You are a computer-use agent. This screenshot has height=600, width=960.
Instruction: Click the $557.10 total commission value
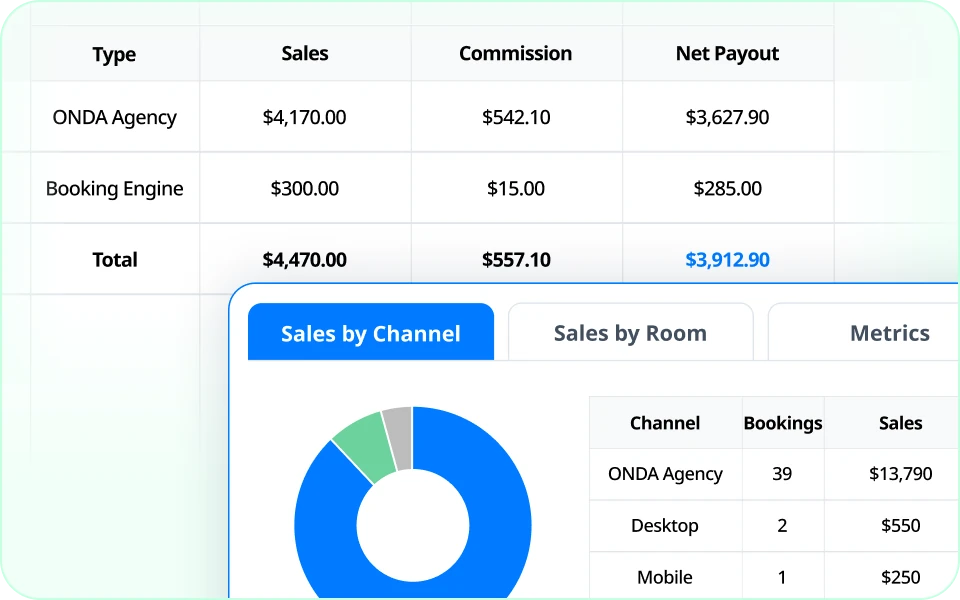(x=516, y=260)
